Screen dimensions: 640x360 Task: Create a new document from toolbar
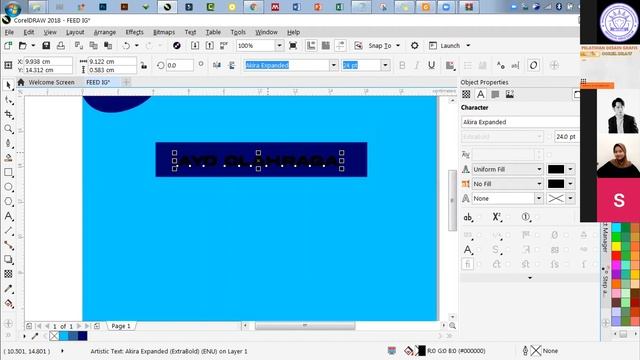click(8, 46)
